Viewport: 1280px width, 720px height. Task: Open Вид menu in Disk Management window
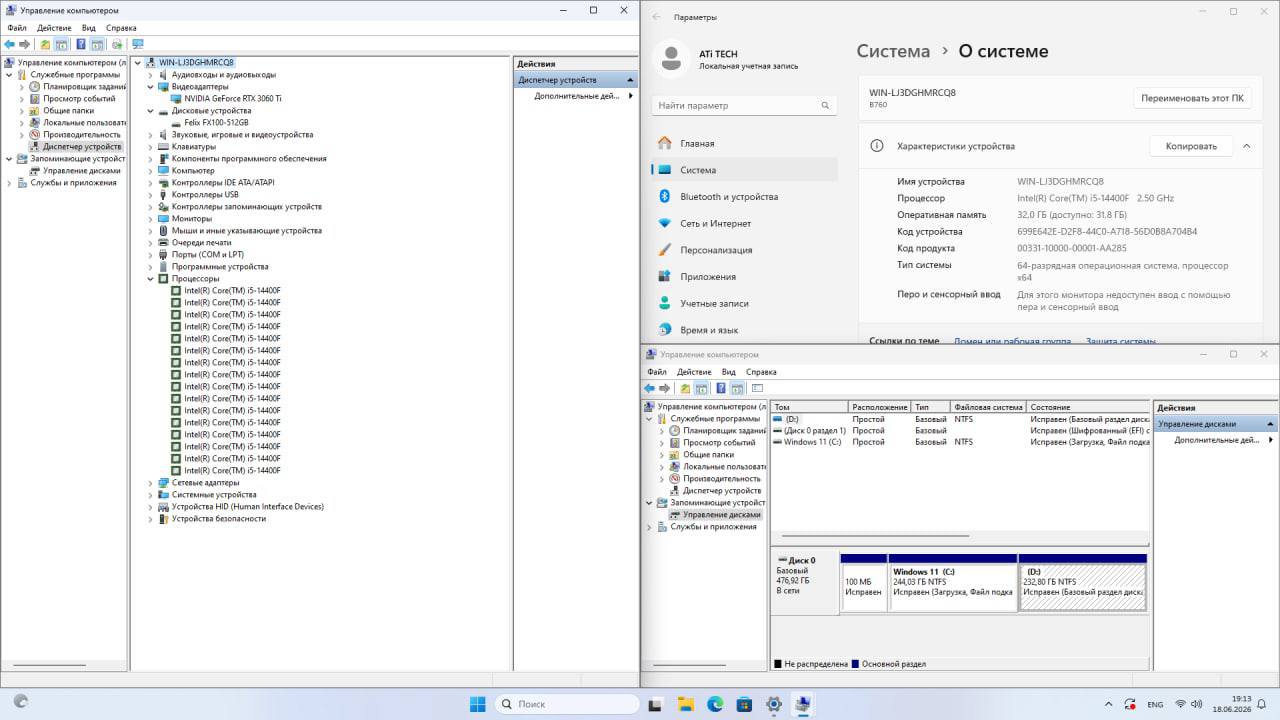click(x=729, y=372)
